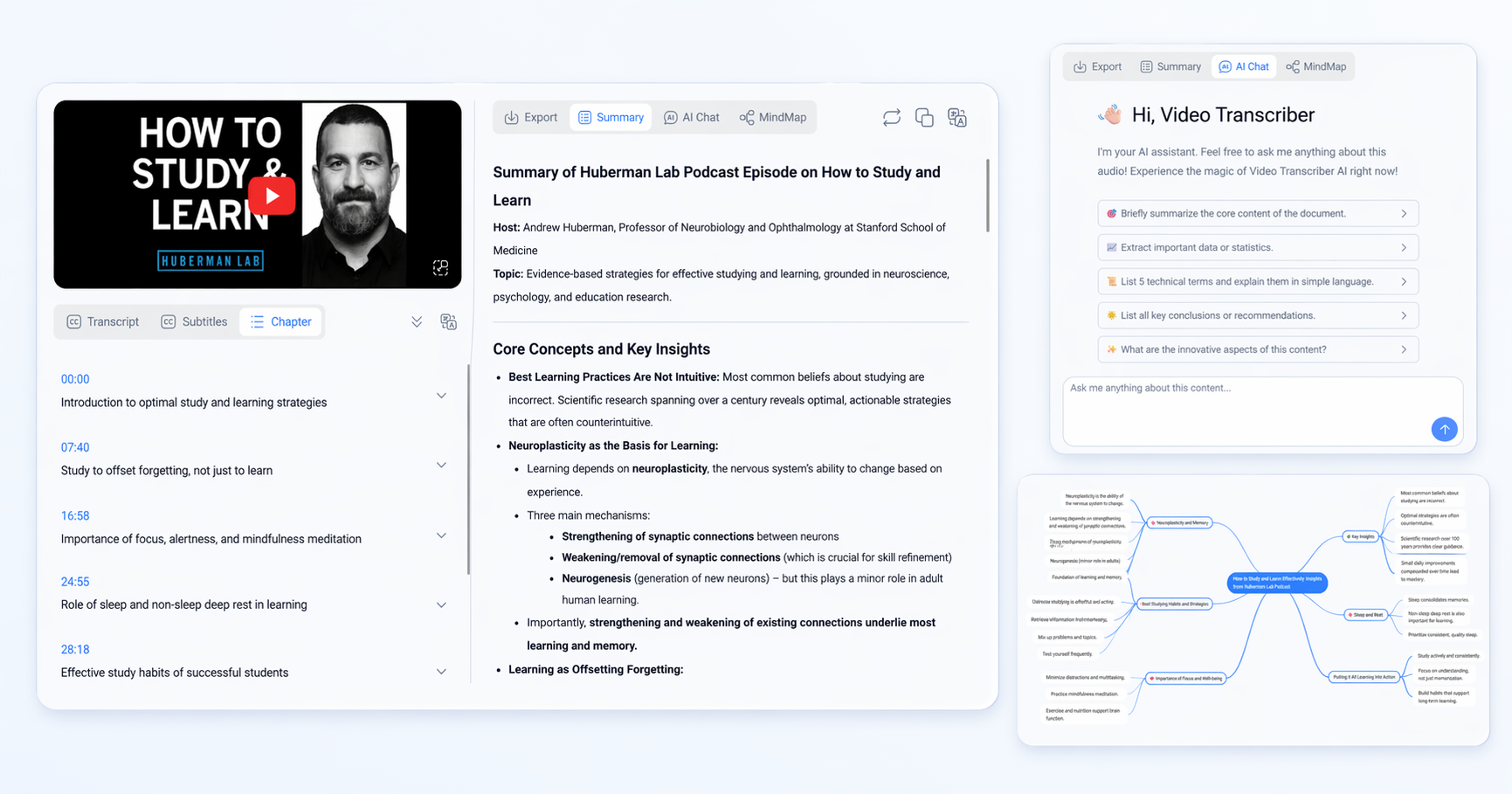Open AI Chat from the left toolbar

click(x=691, y=116)
